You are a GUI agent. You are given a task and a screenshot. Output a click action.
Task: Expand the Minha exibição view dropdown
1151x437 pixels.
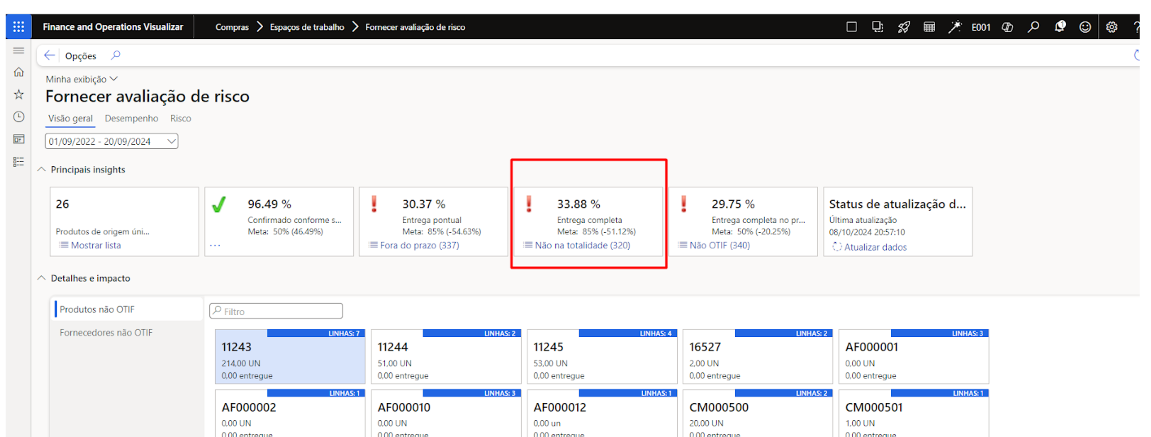click(81, 78)
